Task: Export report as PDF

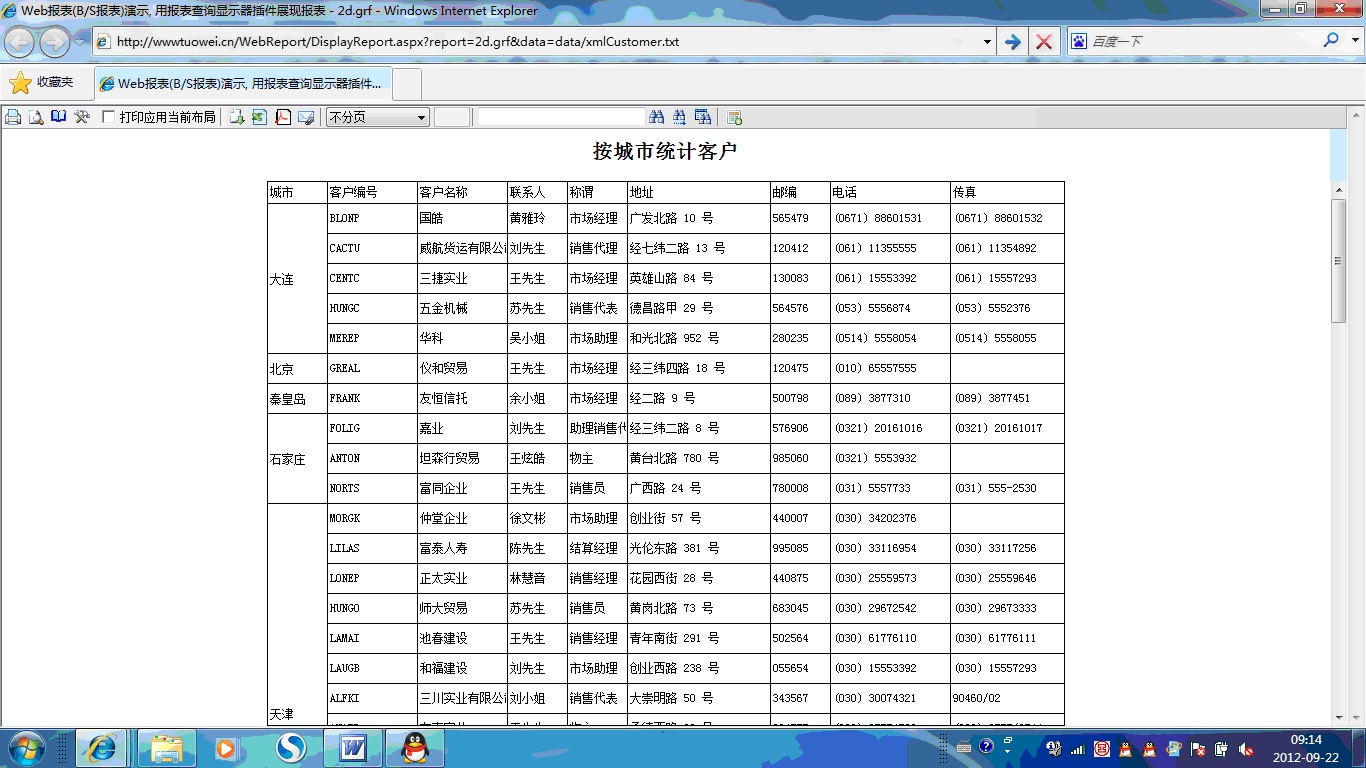Action: pyautogui.click(x=283, y=117)
